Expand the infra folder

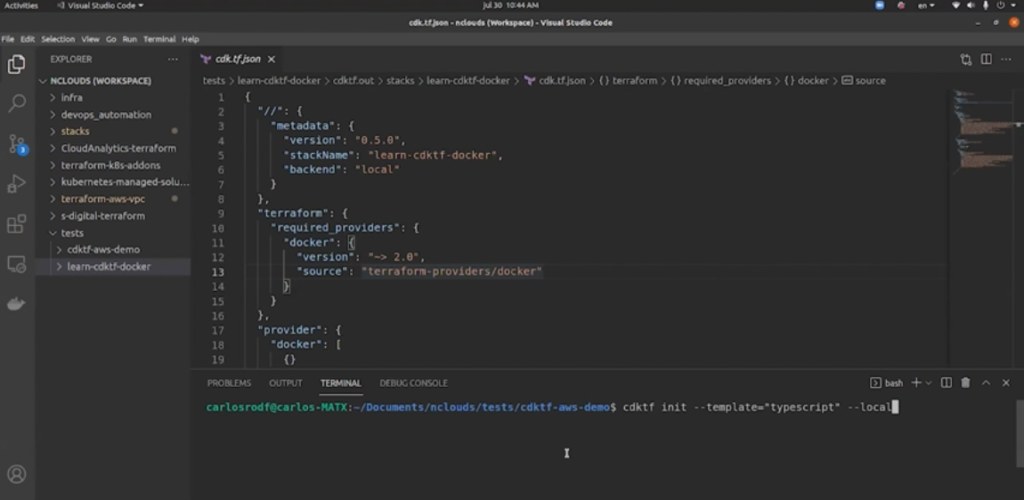[71, 98]
